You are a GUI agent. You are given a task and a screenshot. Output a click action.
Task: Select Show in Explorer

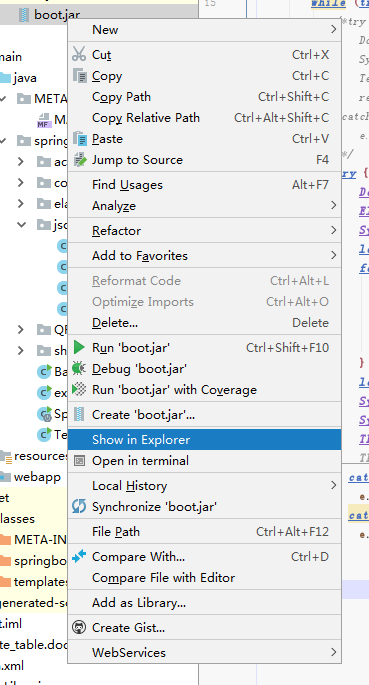(204, 439)
